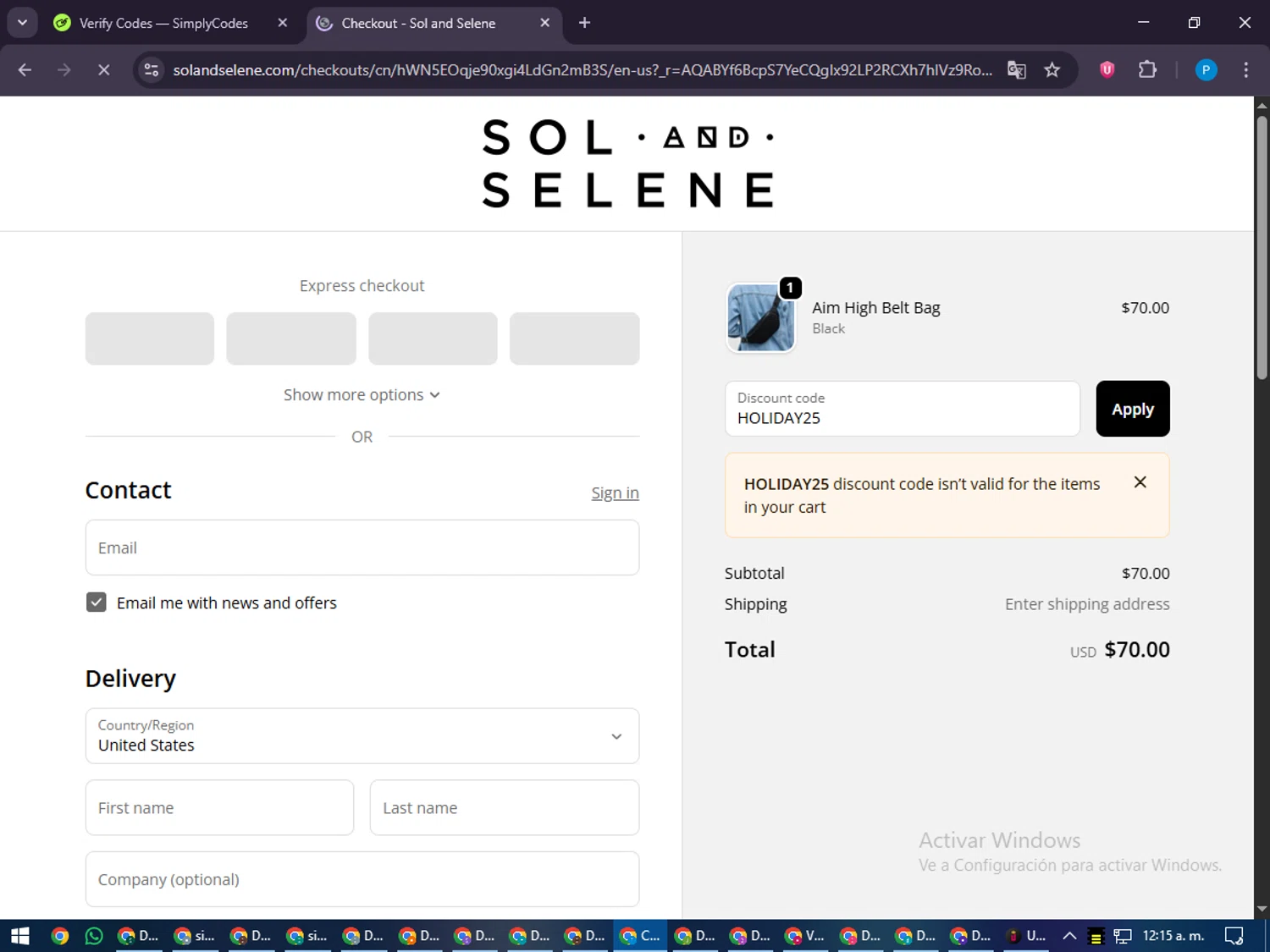Click the fourth express checkout placeholder button
Screen dimensions: 1270x952
tap(574, 338)
